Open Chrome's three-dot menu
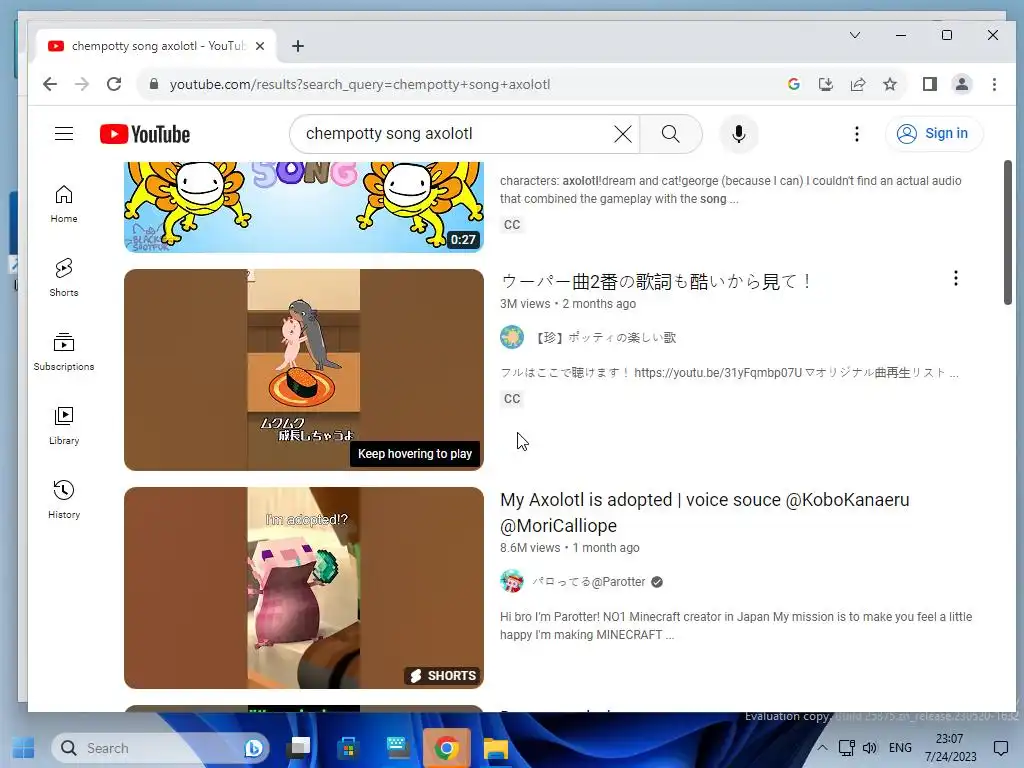Viewport: 1024px width, 768px height. click(994, 84)
